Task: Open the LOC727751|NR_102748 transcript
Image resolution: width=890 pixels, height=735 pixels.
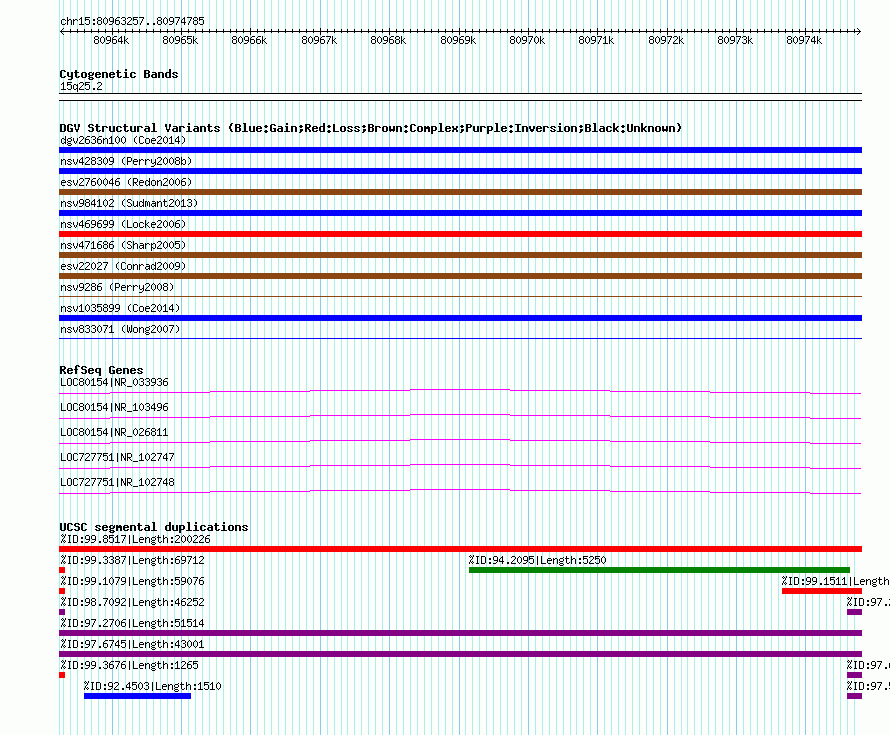Action: [117, 482]
